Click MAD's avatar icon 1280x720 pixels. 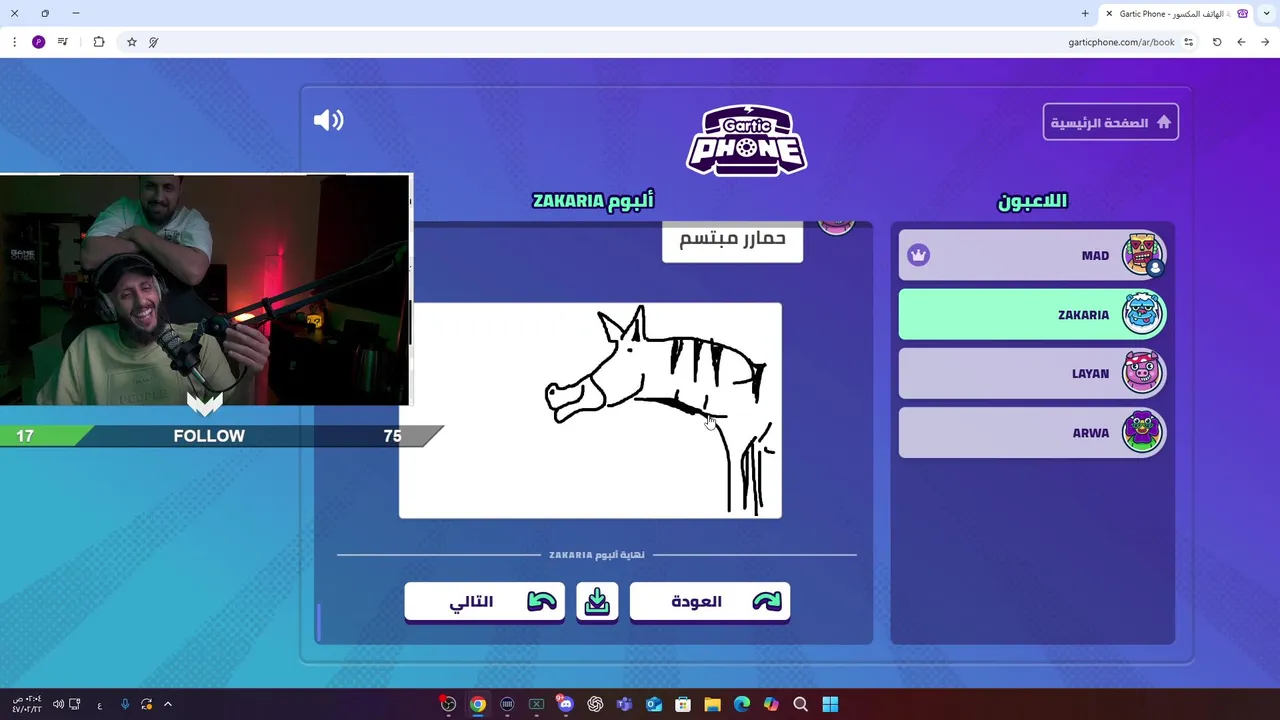click(x=1142, y=255)
